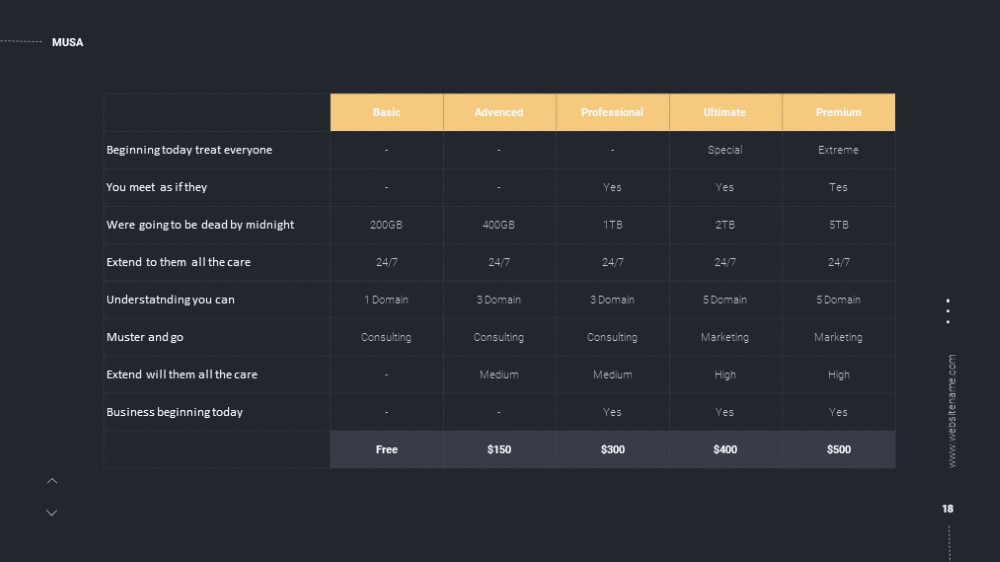Click the slide number 18

pyautogui.click(x=948, y=509)
